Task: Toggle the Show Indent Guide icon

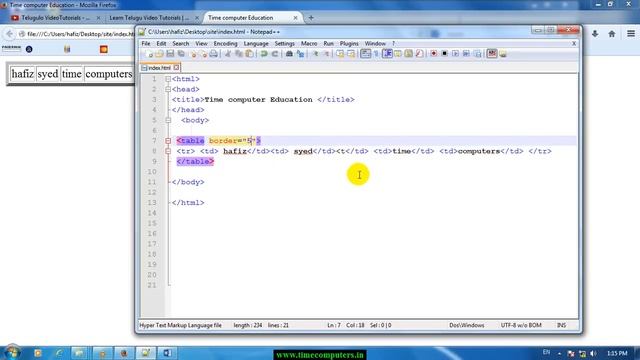Action: pyautogui.click(x=387, y=54)
